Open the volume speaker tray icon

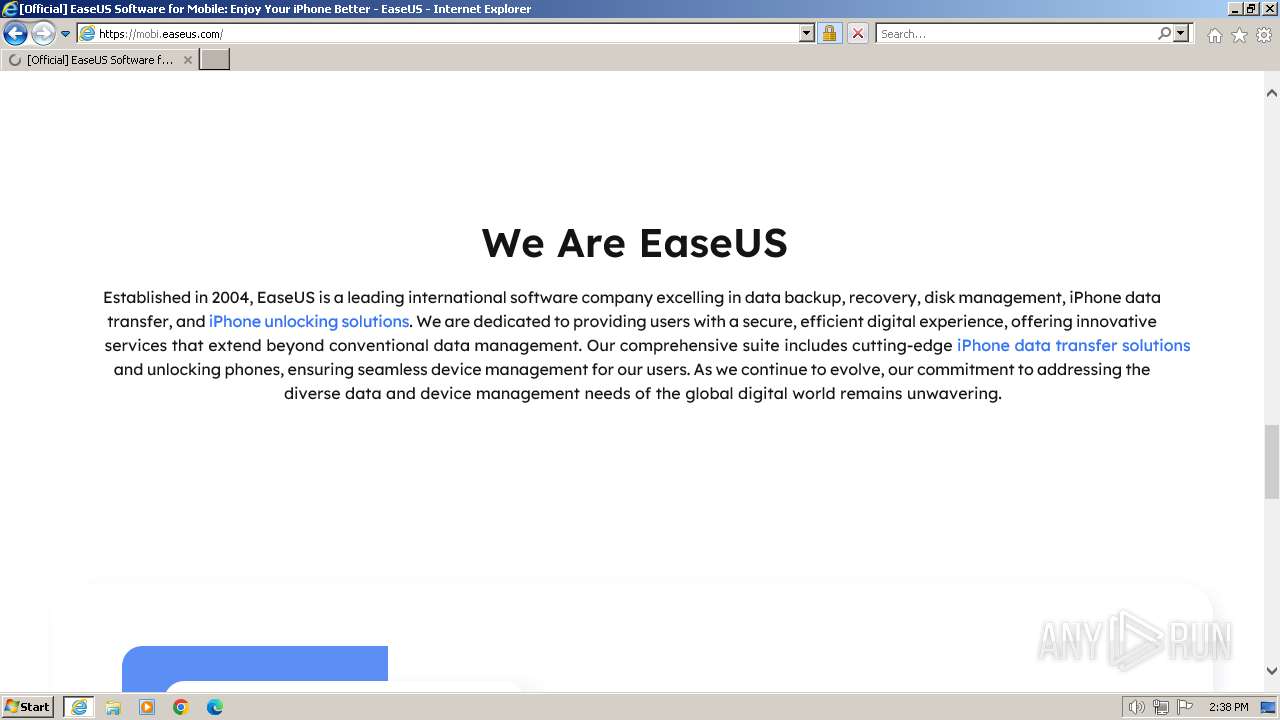tap(1136, 707)
